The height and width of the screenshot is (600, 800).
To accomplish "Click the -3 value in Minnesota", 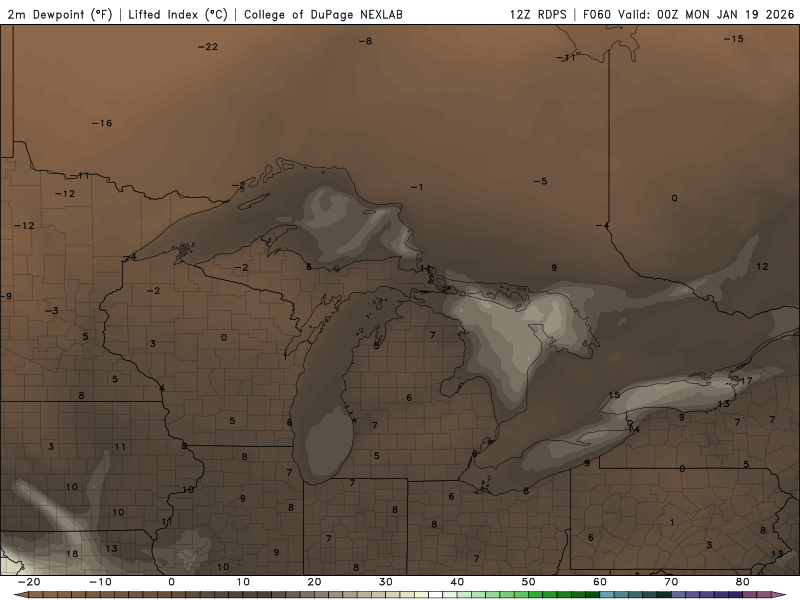I will coord(52,311).
